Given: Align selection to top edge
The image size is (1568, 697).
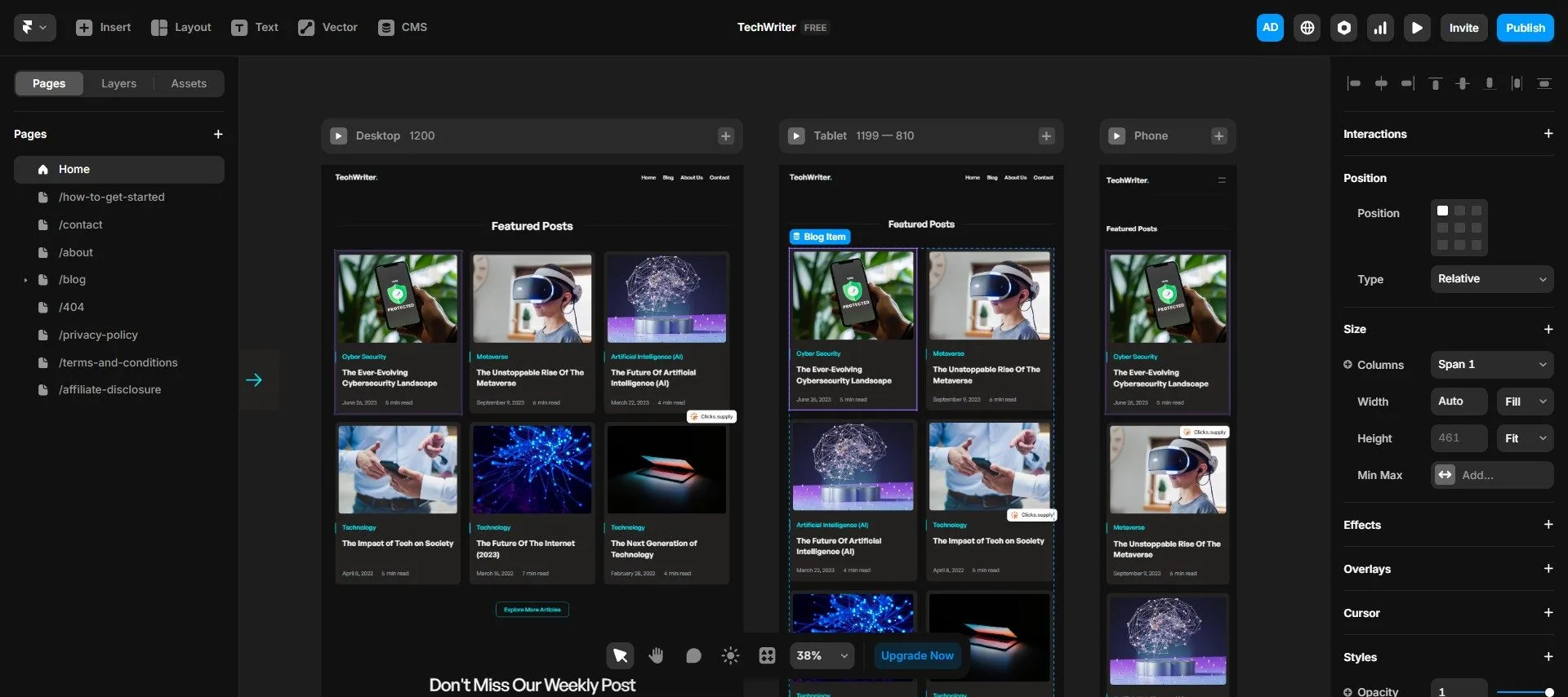Looking at the screenshot, I should (1435, 83).
